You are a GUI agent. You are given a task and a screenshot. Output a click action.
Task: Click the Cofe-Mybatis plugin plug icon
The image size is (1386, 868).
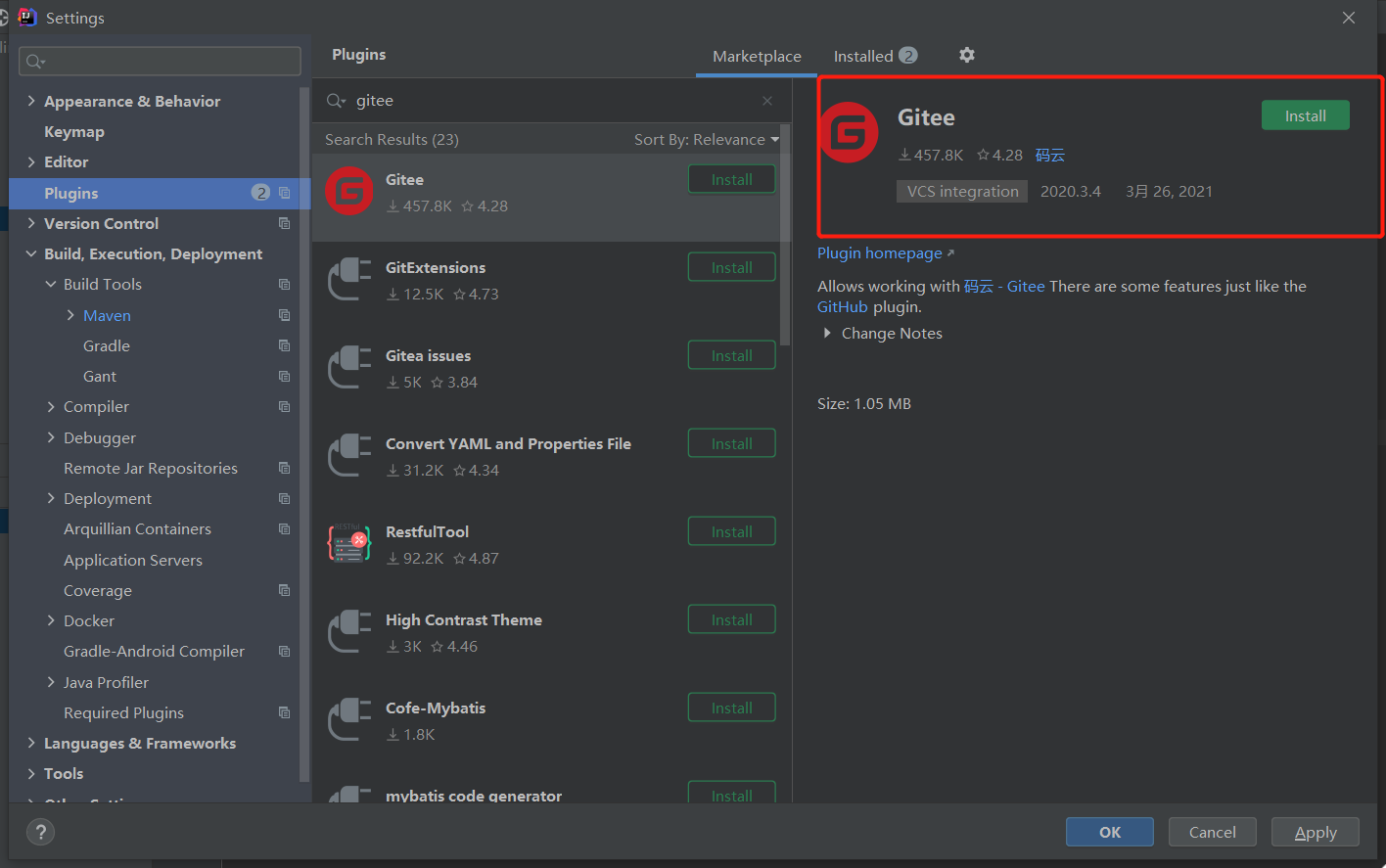point(349,719)
